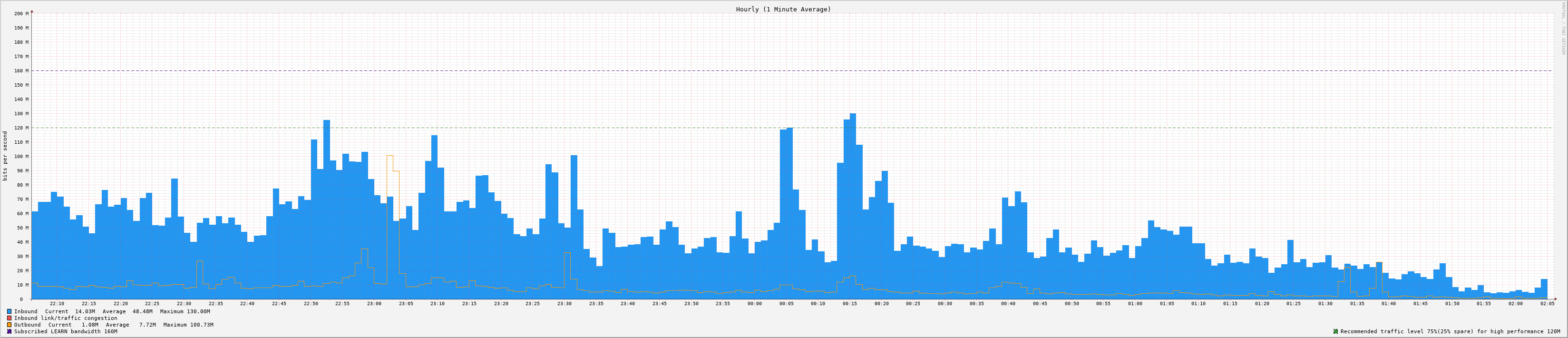Click the 01:30 time axis label
The image size is (1568, 338).
1325,303
